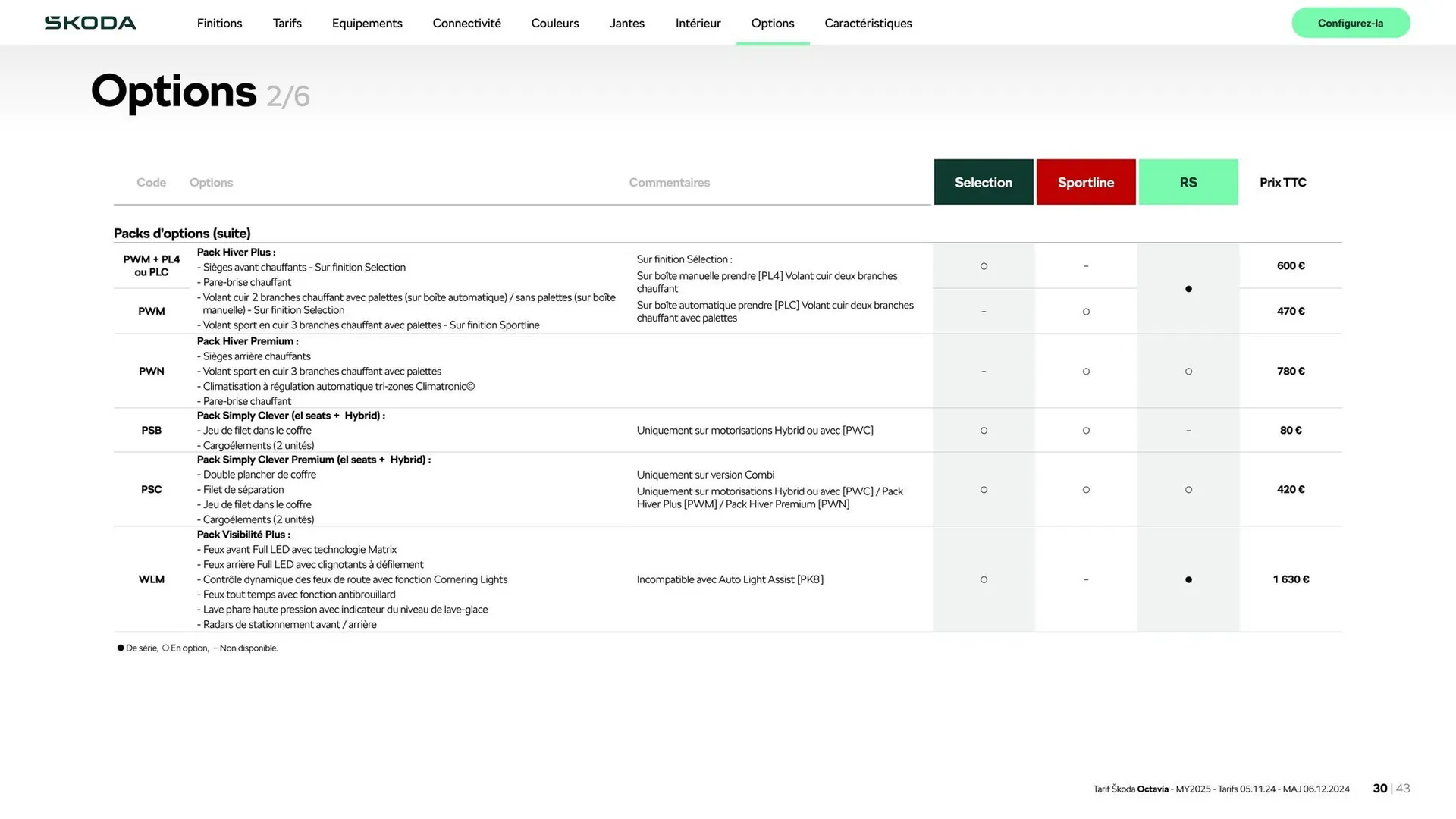Click the dark green Selection header
Image resolution: width=1456 pixels, height=819 pixels.
click(983, 182)
